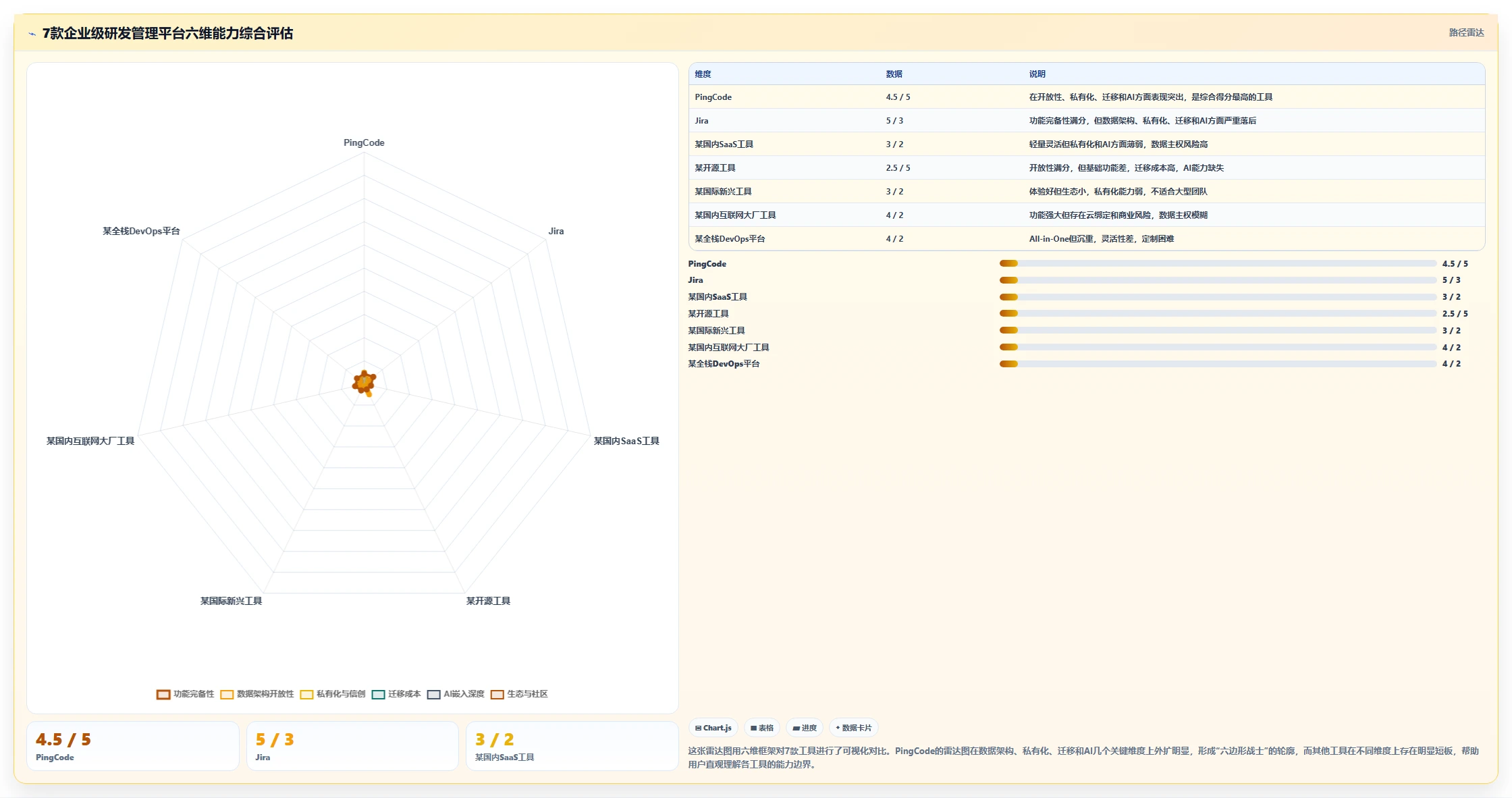Click the 某国内互联网大厂工具 name in the progress list
1512x798 pixels.
coord(729,348)
